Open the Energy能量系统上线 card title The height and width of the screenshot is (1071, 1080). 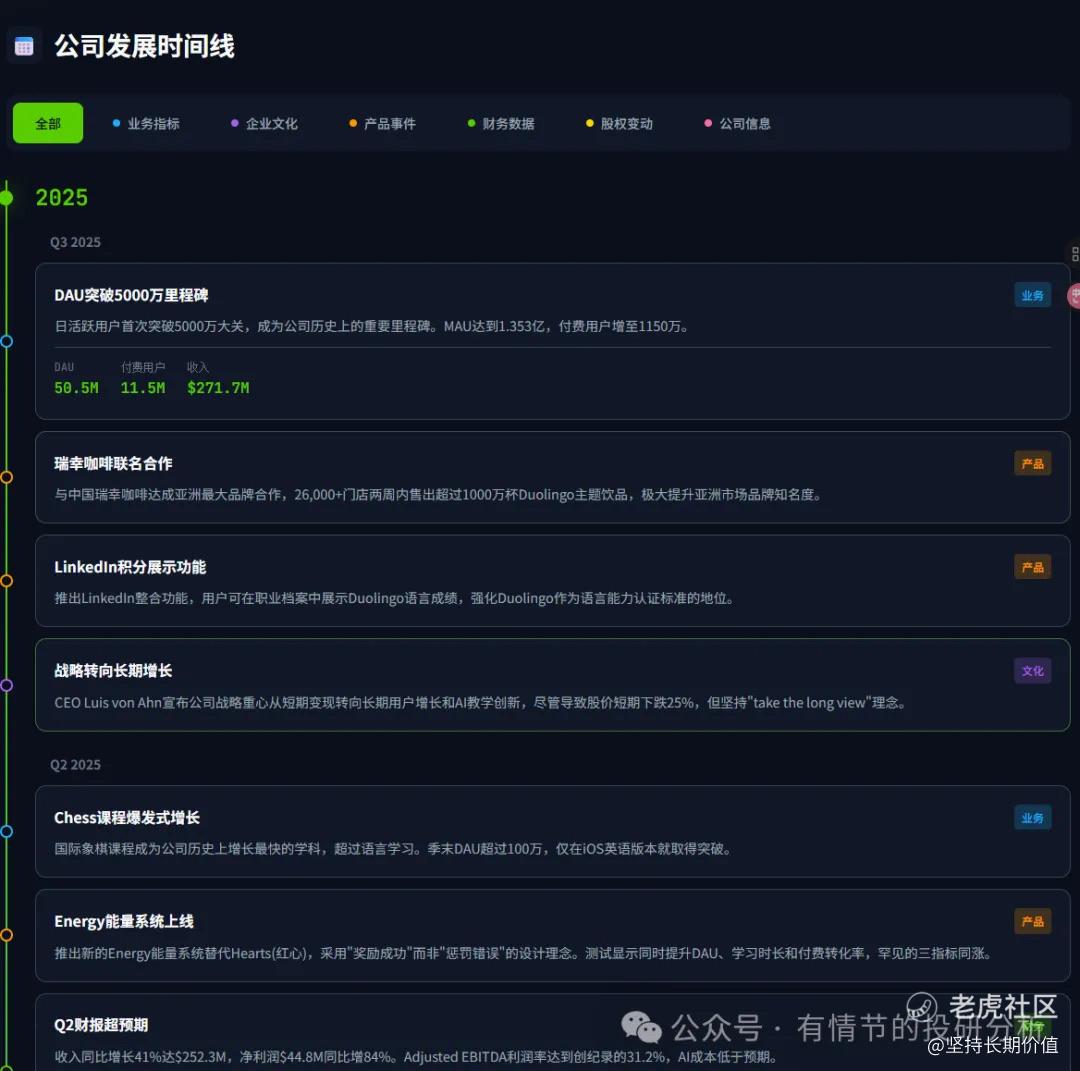tap(124, 922)
